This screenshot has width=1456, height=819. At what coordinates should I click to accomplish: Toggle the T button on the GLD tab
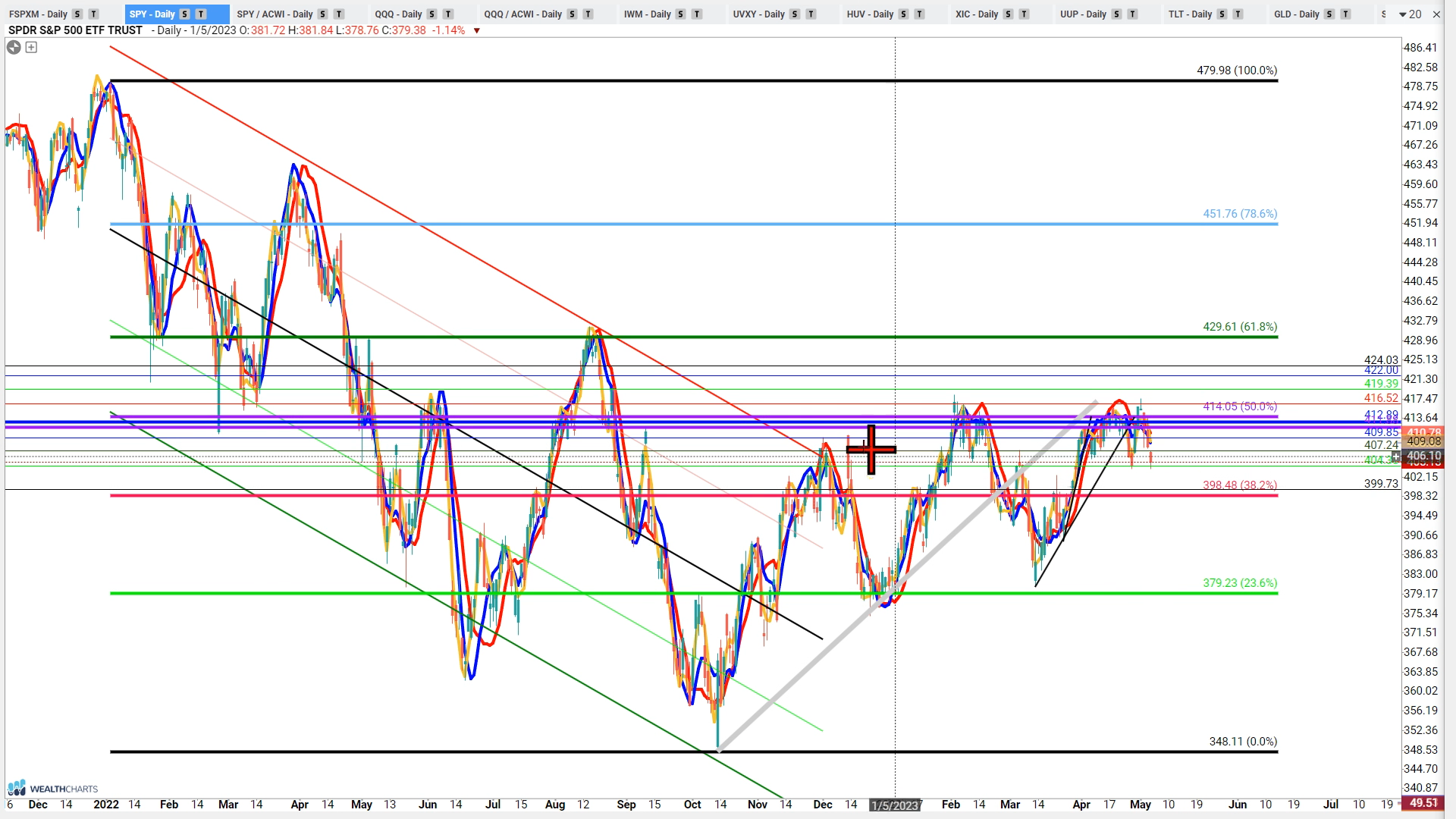click(1345, 14)
